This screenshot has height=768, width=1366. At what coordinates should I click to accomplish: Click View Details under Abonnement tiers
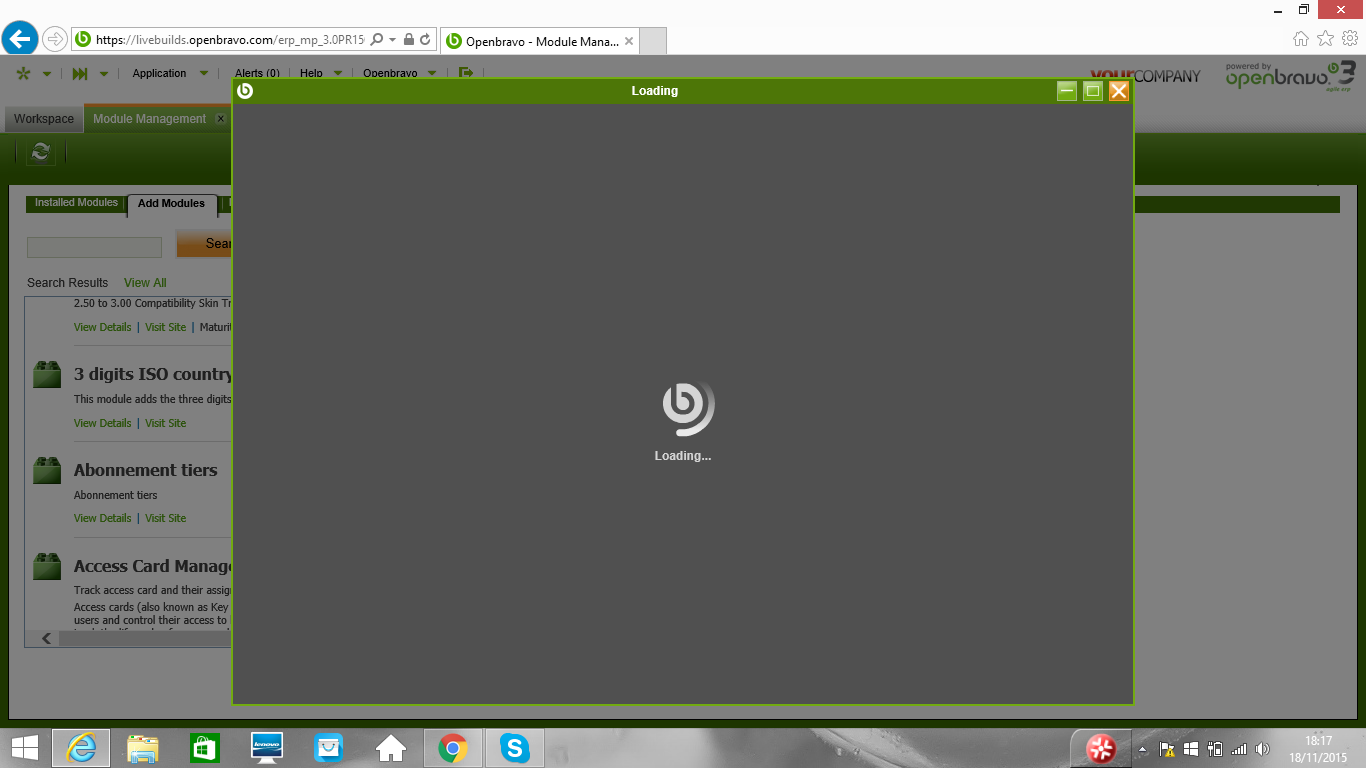(x=102, y=518)
